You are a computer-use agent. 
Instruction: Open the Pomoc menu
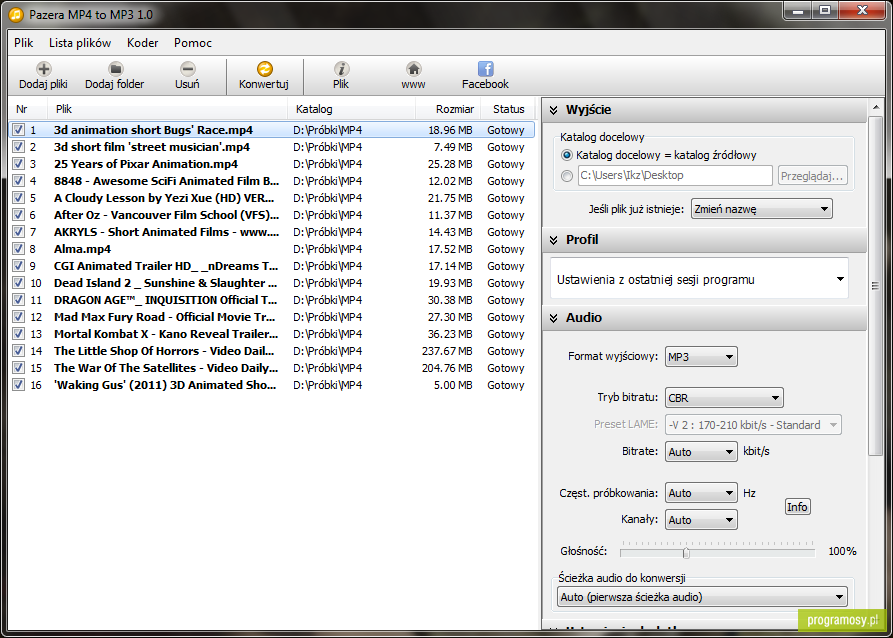(193, 43)
